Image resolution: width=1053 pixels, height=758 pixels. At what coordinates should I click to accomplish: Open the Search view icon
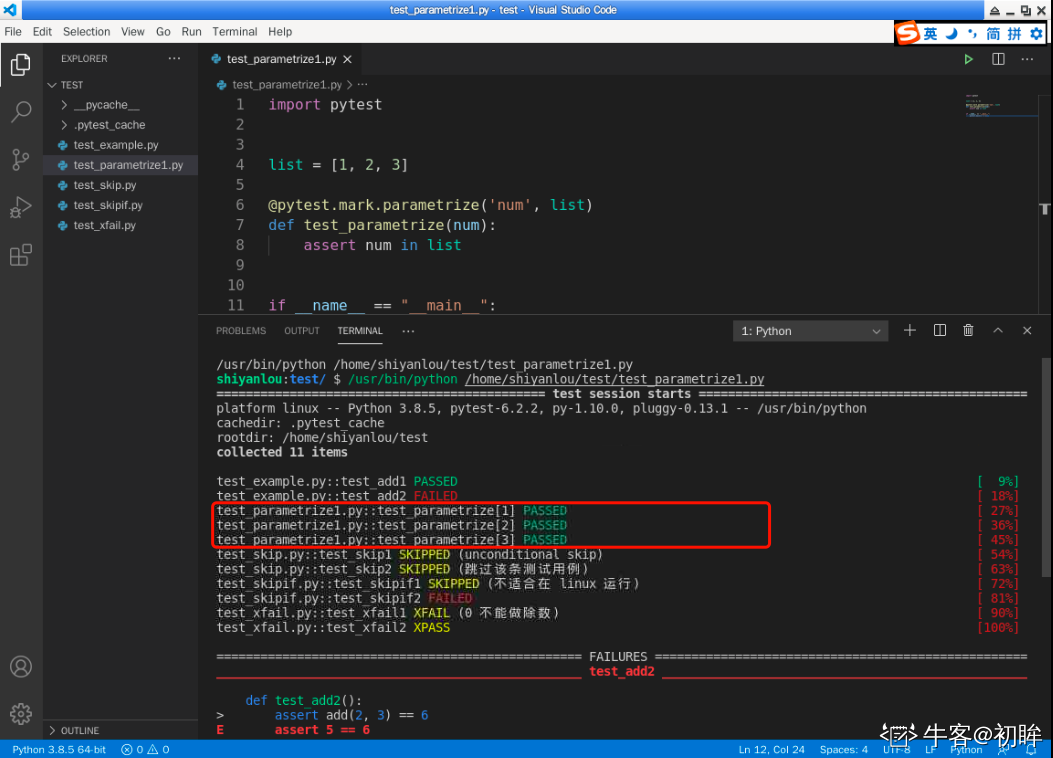21,112
